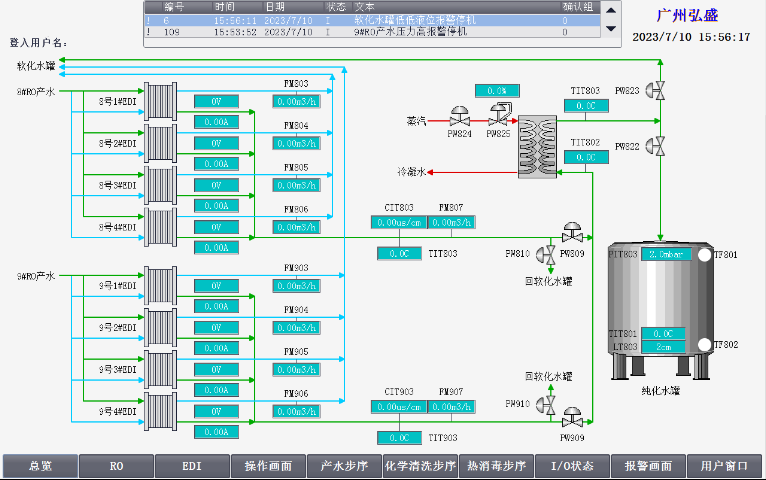The image size is (766, 480).
Task: Click the PW910 valve icon
Action: 548,403
